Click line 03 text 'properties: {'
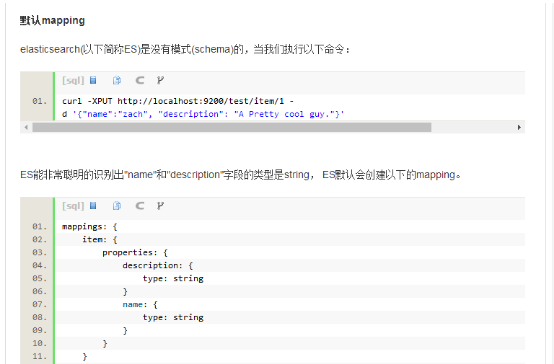554x364 pixels. click(x=135, y=253)
